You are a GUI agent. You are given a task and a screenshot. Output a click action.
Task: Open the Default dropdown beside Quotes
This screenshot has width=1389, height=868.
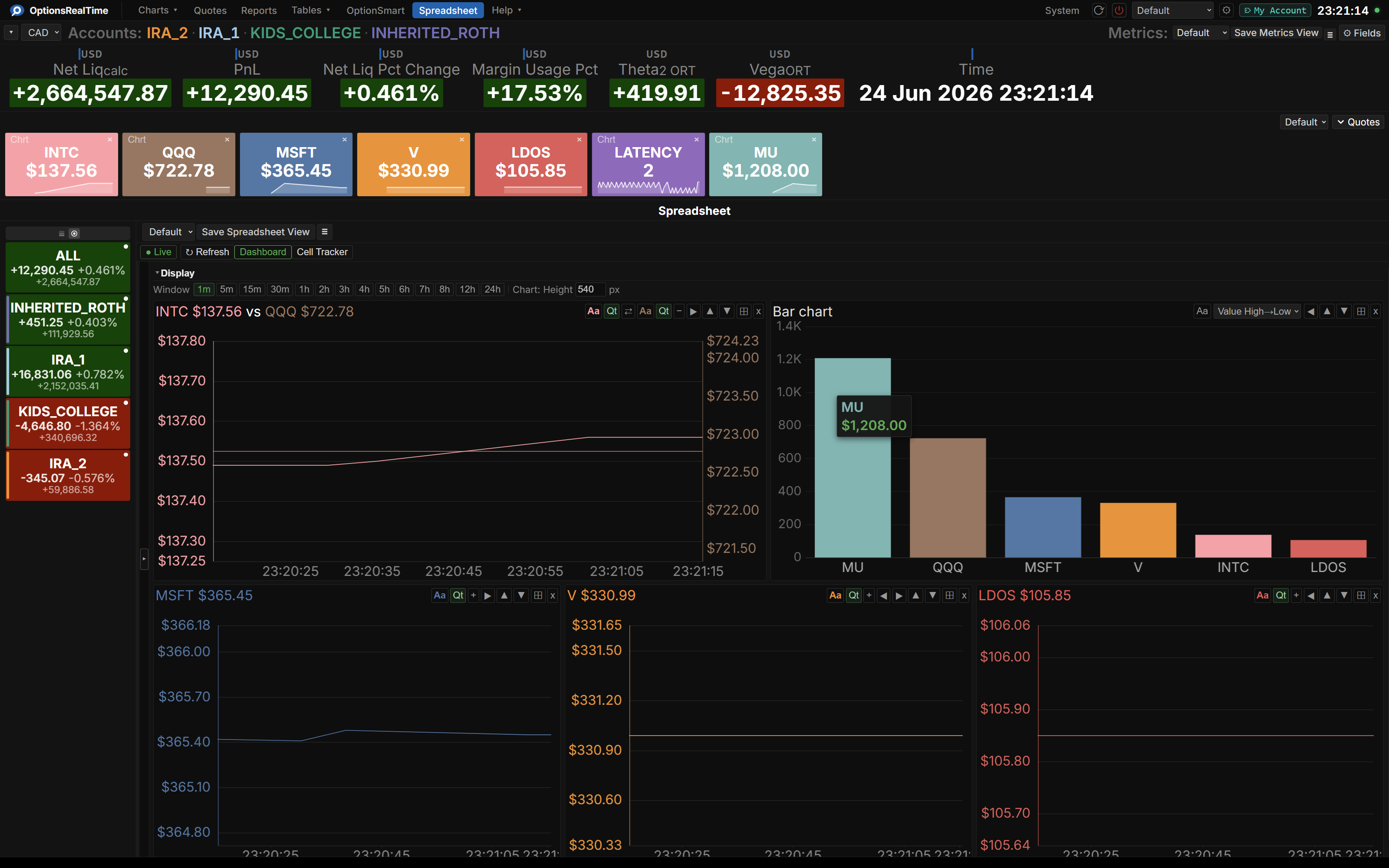click(x=1304, y=122)
